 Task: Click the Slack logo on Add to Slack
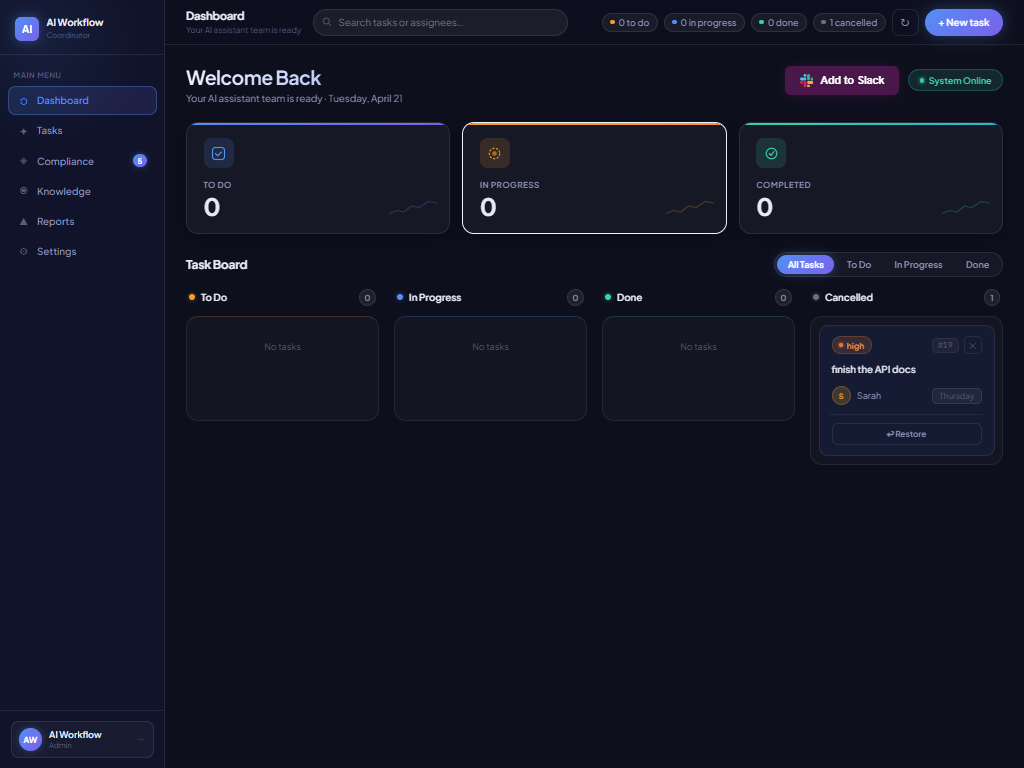click(x=804, y=80)
